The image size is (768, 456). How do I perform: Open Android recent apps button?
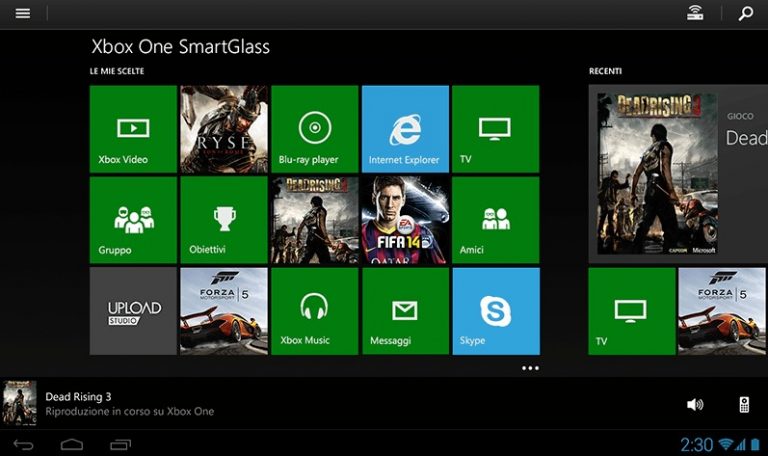(120, 445)
